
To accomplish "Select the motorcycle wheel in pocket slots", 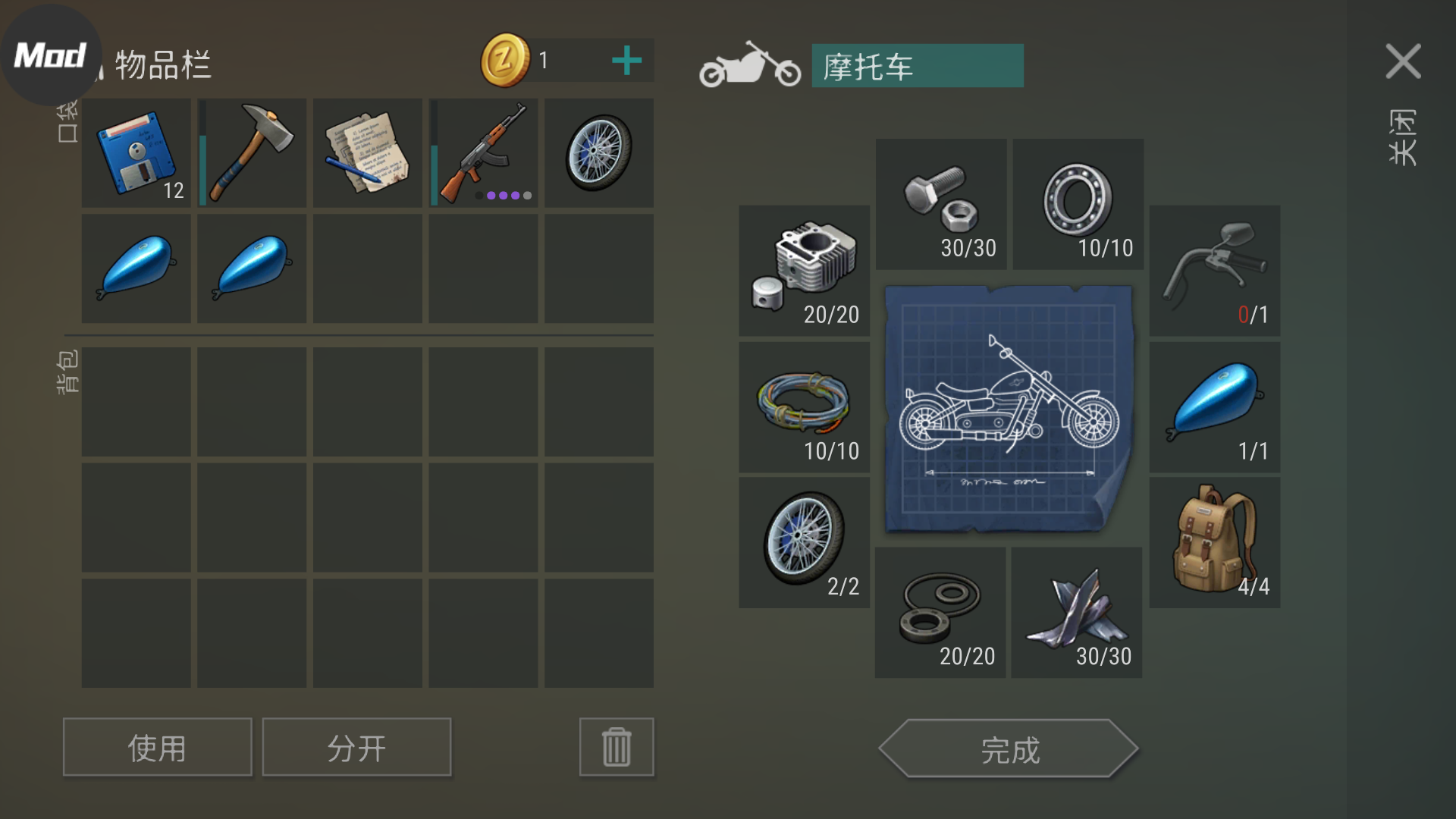I will (599, 152).
